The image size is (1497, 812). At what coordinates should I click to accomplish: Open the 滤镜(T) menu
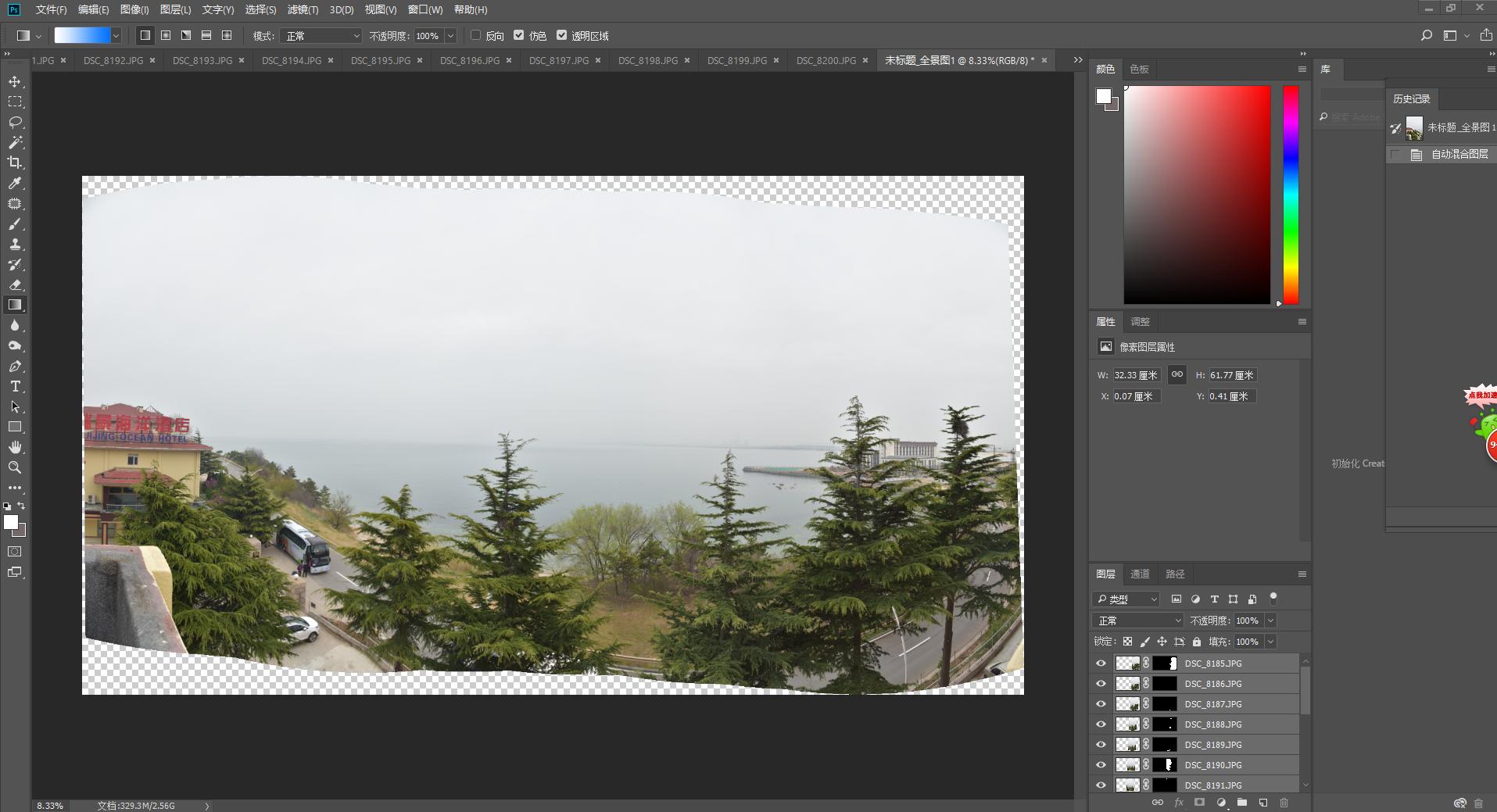303,9
